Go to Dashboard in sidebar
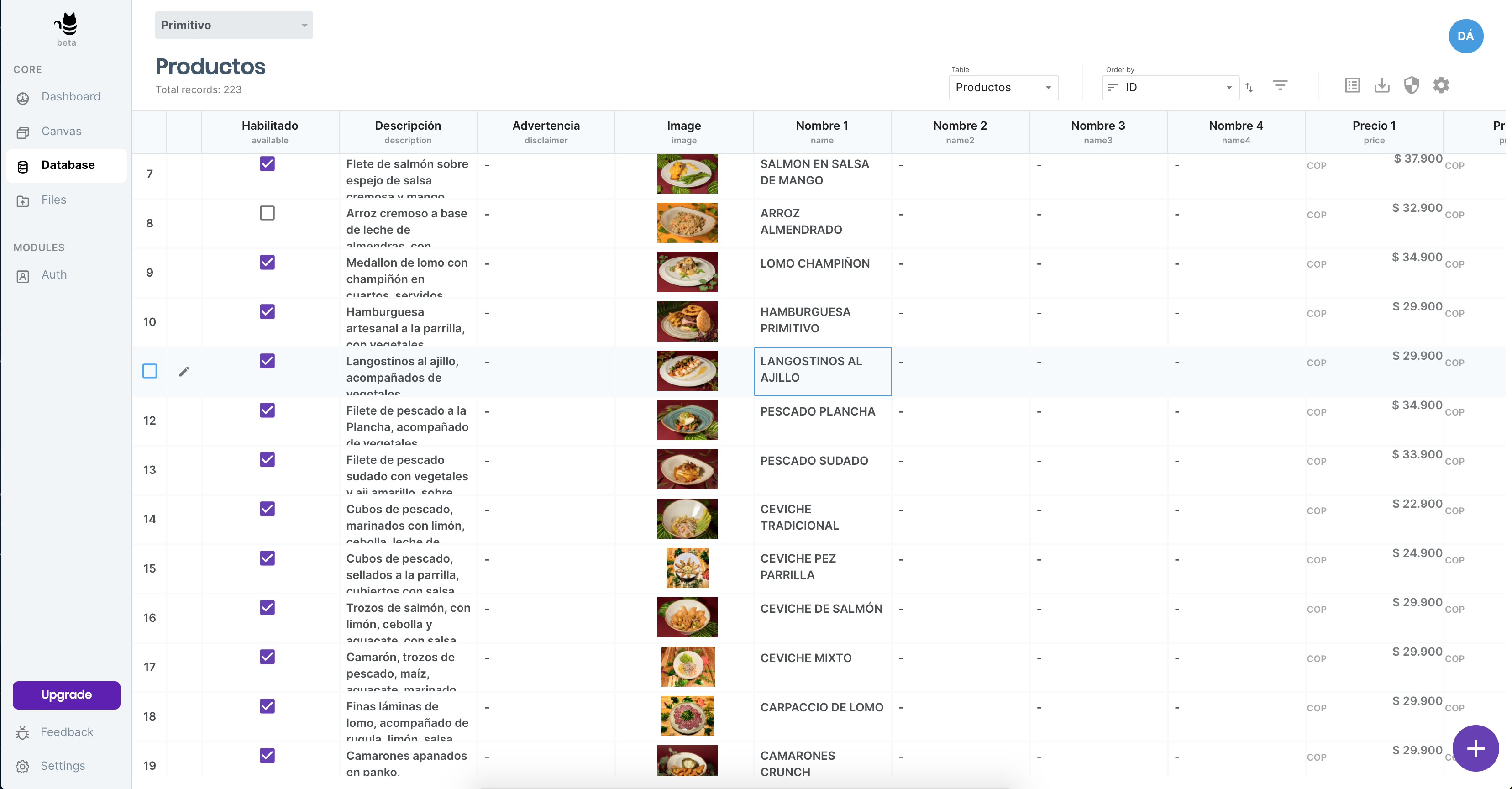 pos(70,97)
